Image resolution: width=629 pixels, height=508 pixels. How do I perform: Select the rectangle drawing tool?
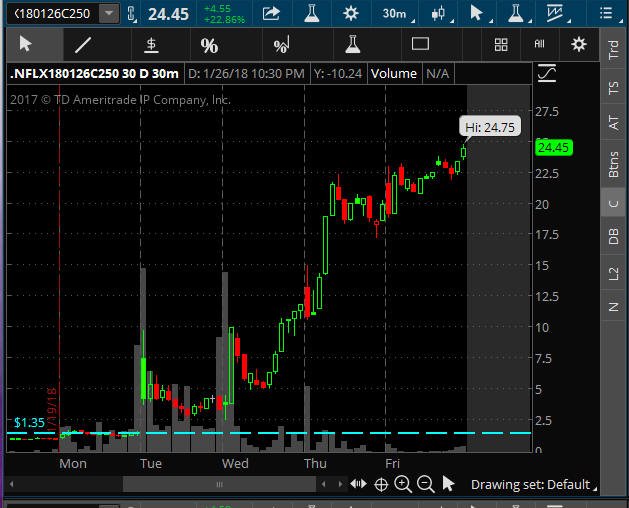click(420, 44)
